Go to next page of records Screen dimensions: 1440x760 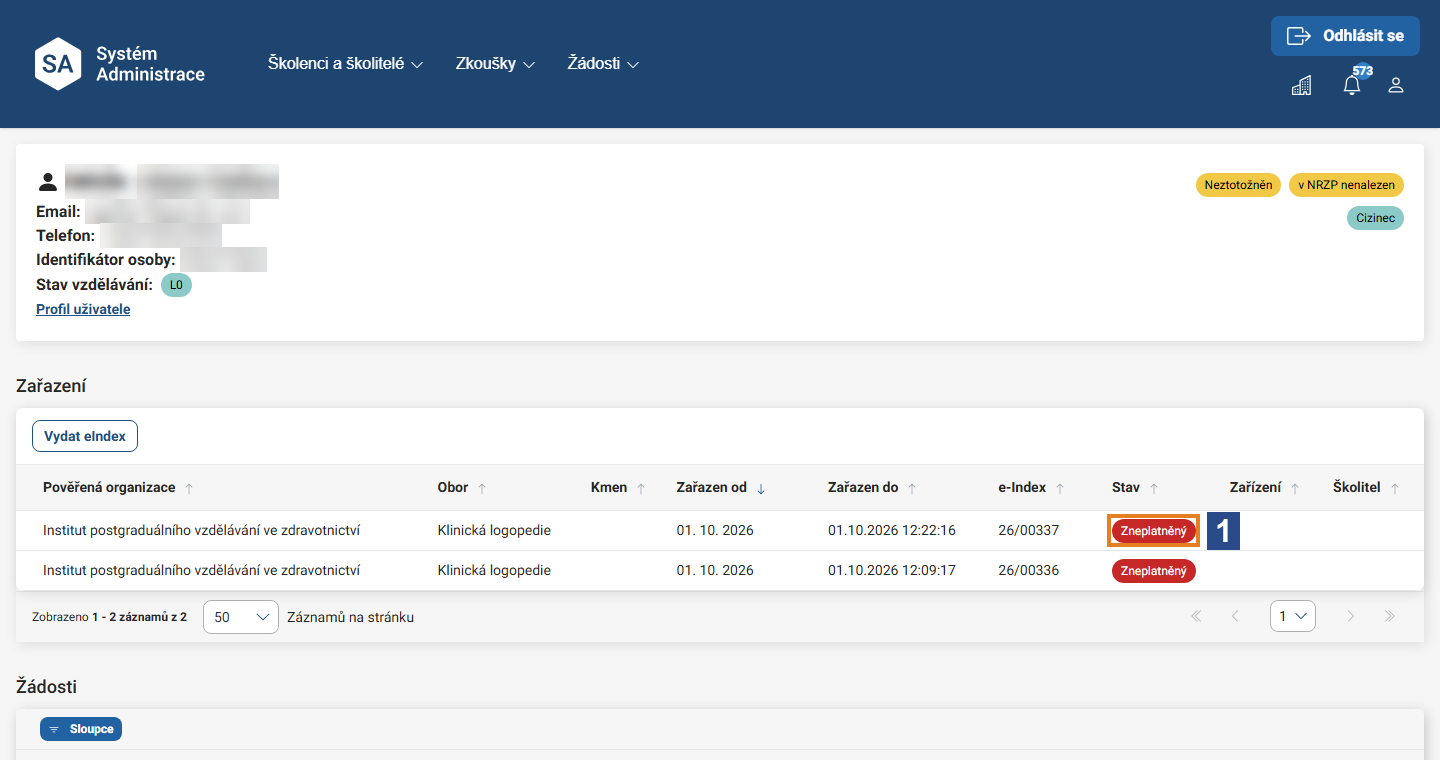click(1351, 617)
